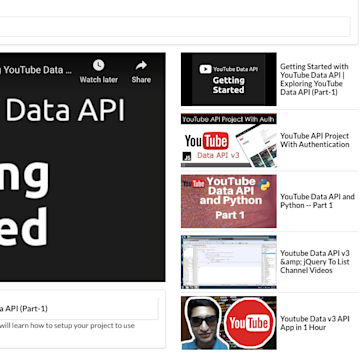Click the embedded video player's title text

pos(36,70)
